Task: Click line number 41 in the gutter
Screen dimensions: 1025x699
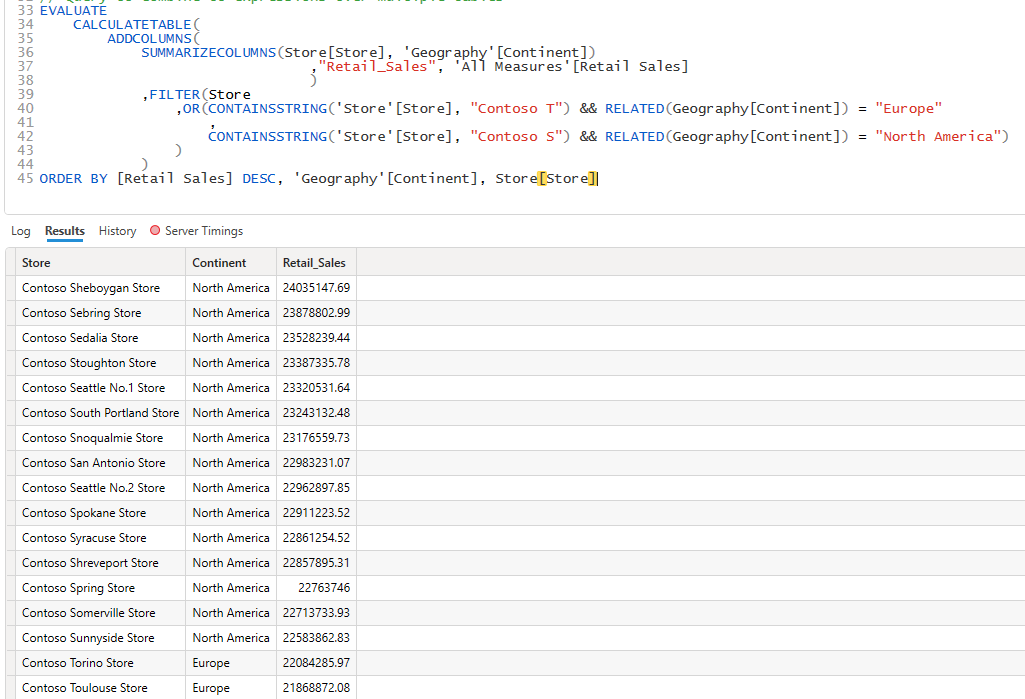Action: coord(25,122)
